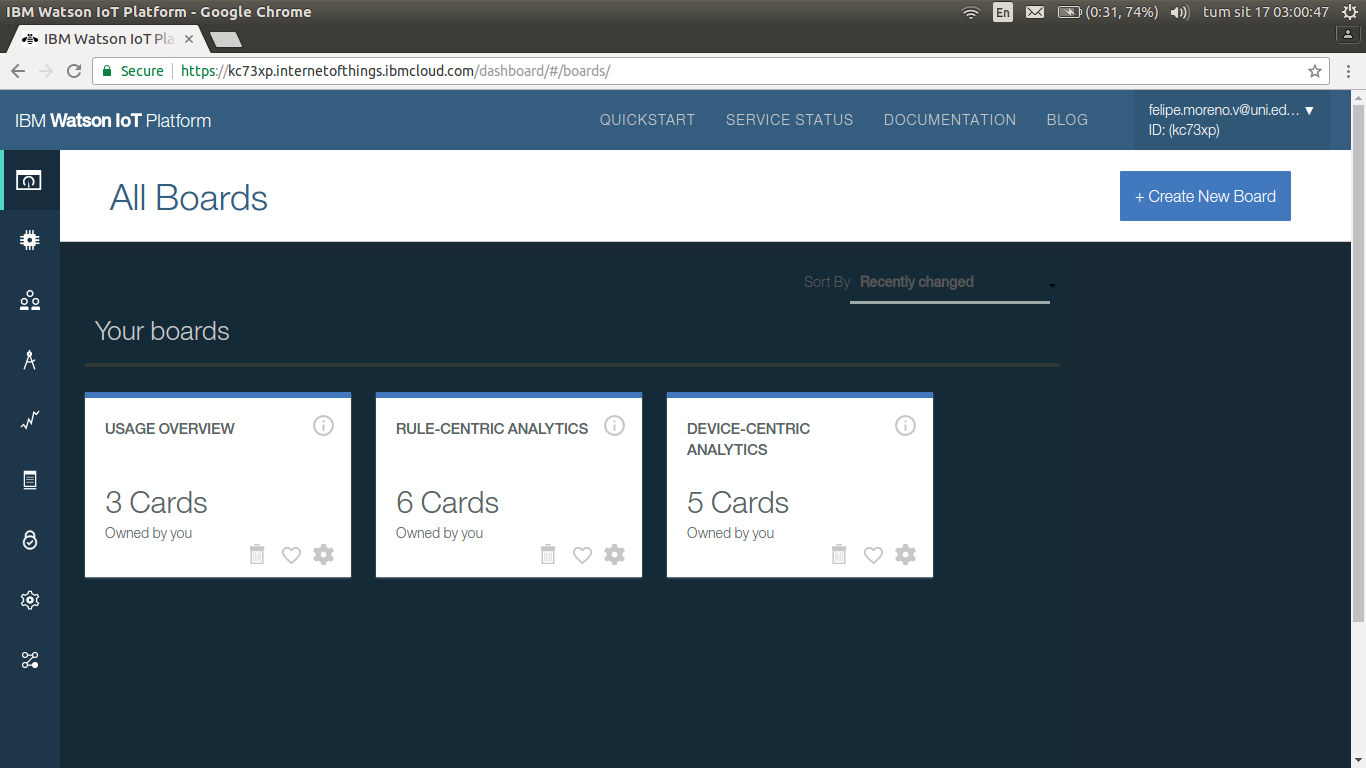
Task: Open the Boards icon in the sidebar
Action: 29,180
